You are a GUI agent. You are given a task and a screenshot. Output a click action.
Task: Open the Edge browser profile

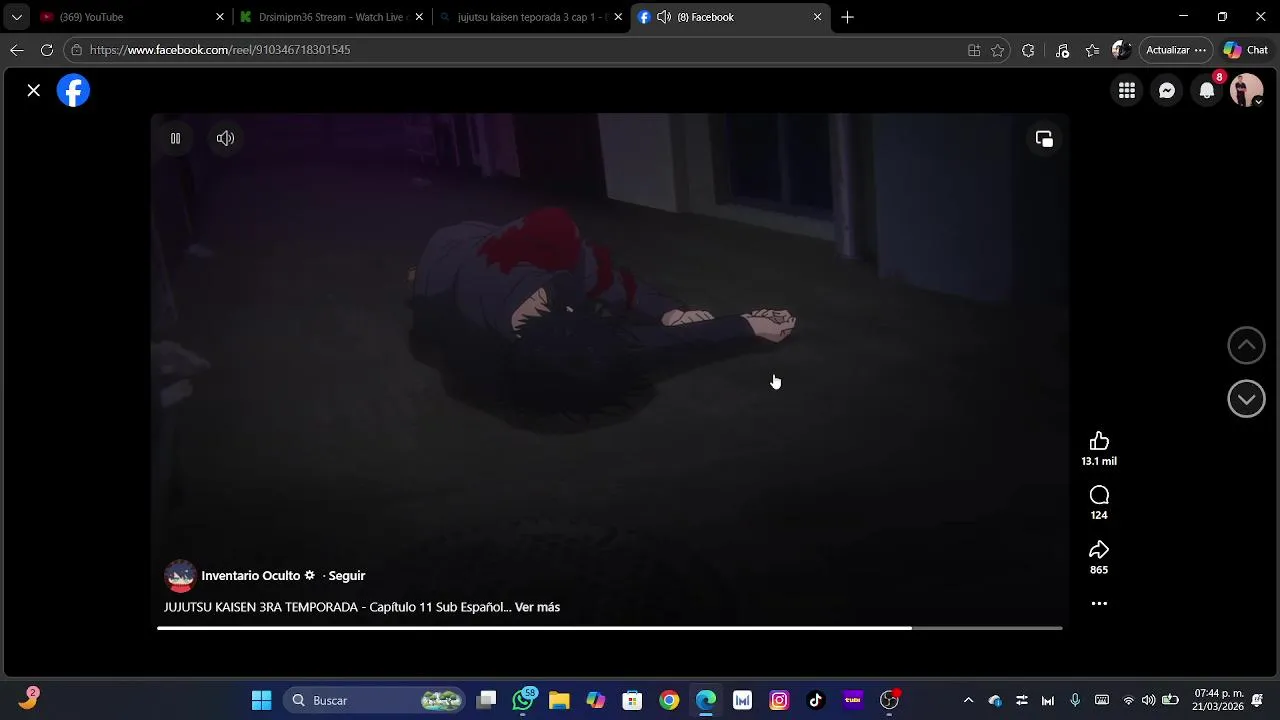[1122, 50]
